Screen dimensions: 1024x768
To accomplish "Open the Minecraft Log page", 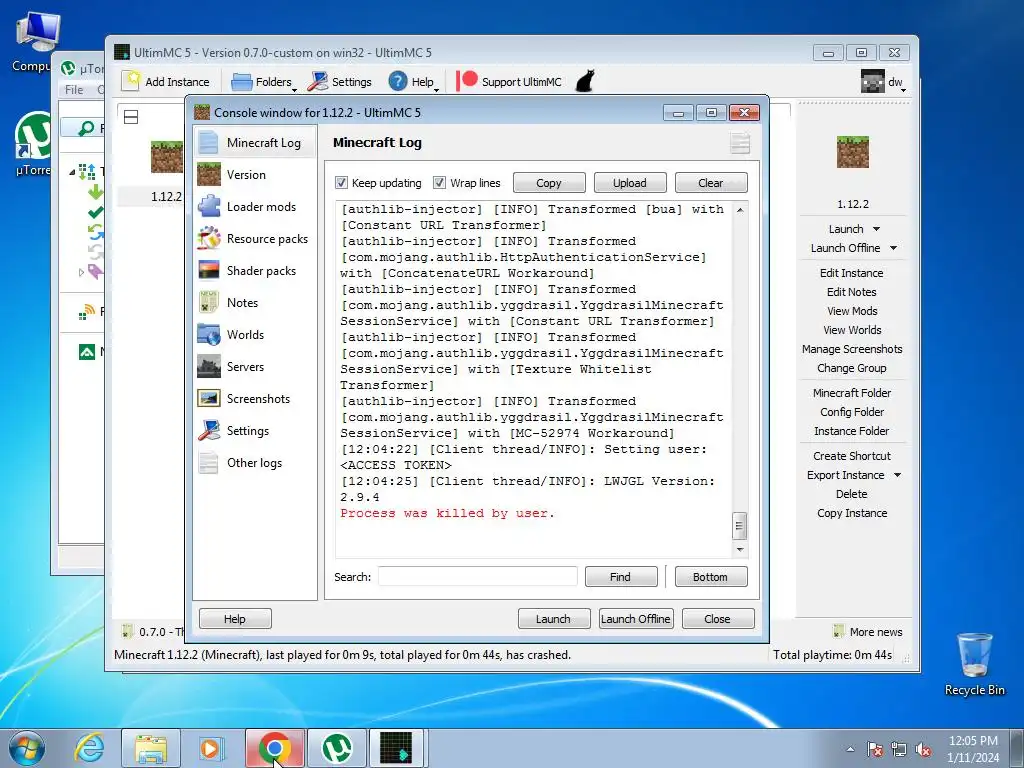I will pyautogui.click(x=255, y=142).
